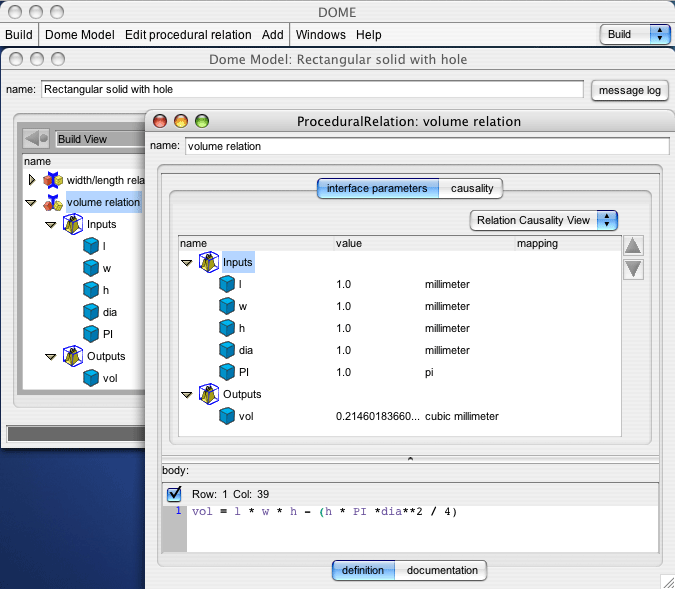The height and width of the screenshot is (589, 675).
Task: Select the definition tab
Action: coord(363,570)
